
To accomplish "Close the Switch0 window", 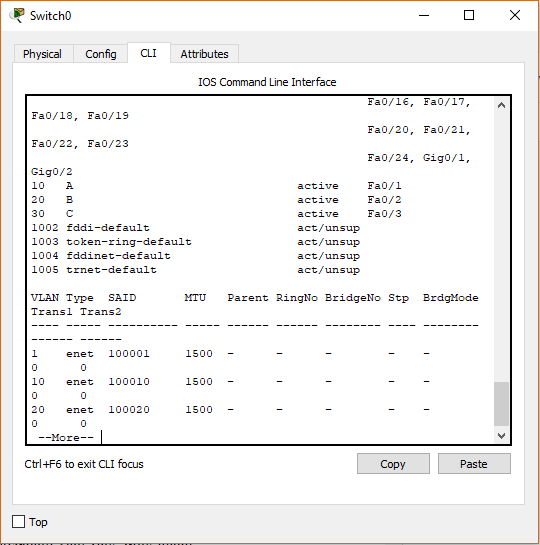I will 515,15.
